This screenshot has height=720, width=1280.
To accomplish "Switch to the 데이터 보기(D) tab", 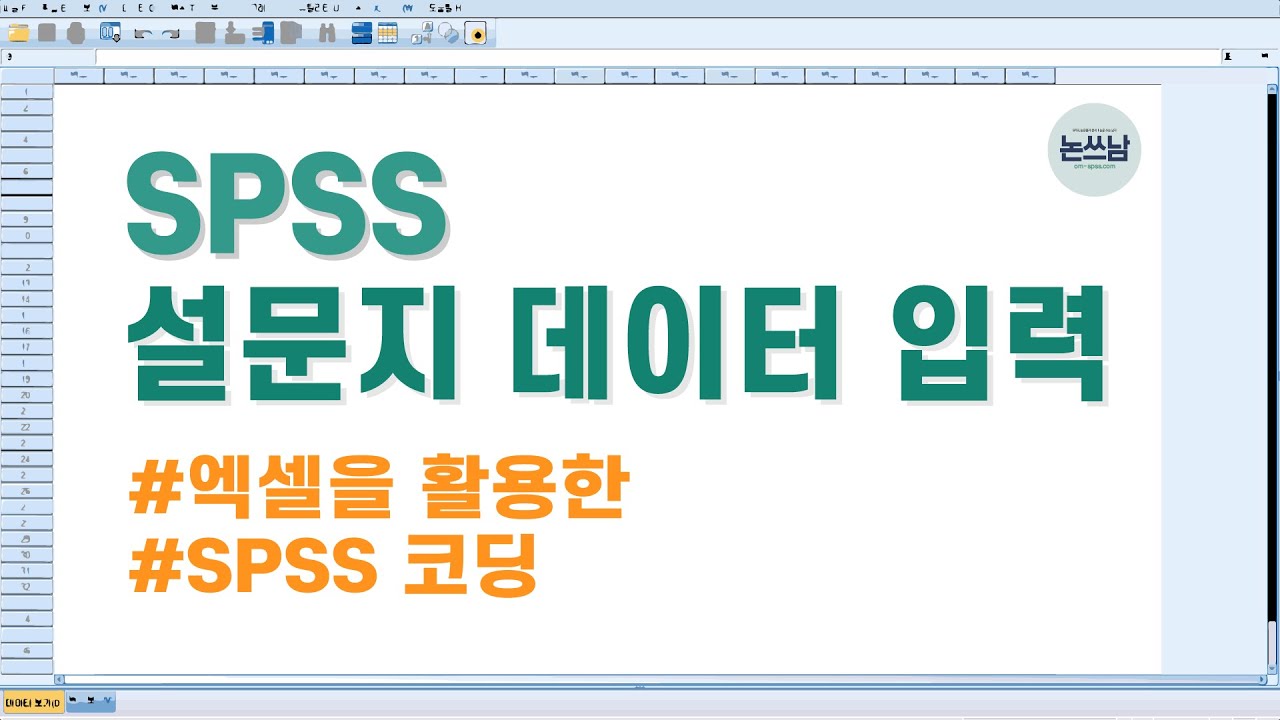I will 33,702.
